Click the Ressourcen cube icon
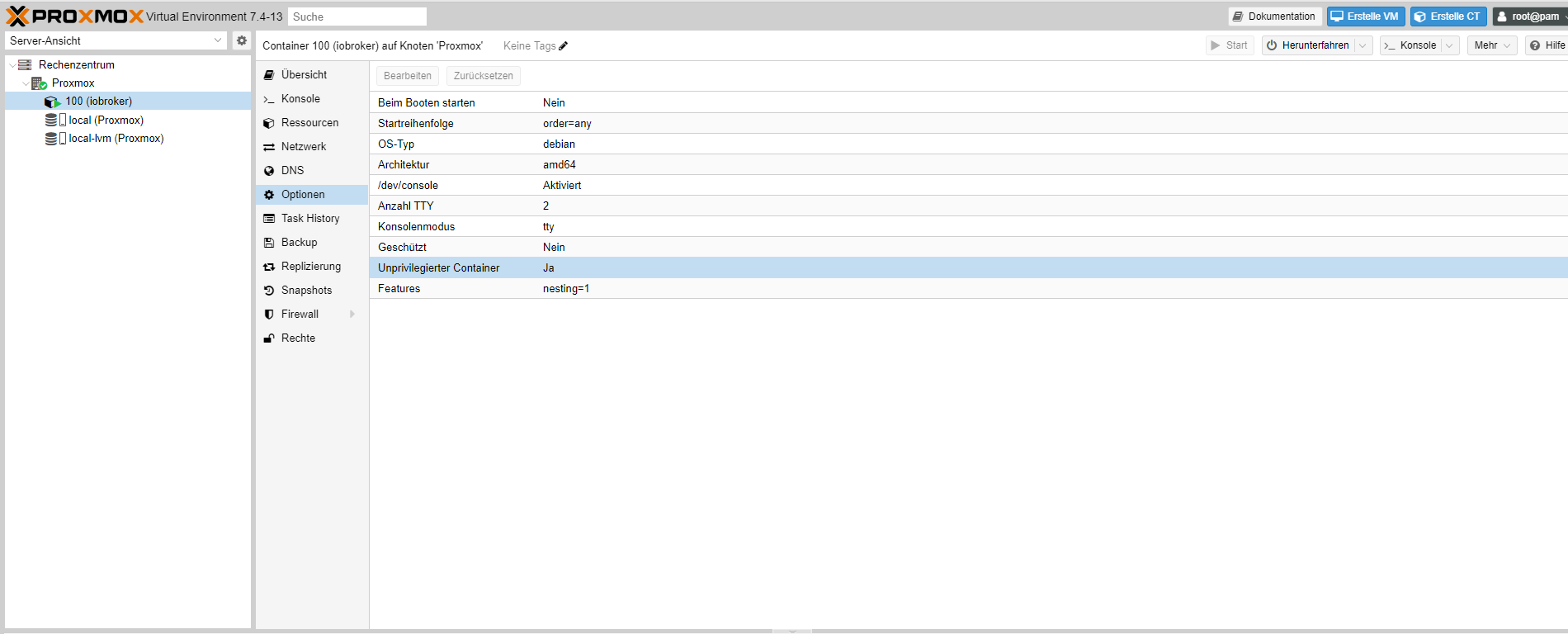 269,123
